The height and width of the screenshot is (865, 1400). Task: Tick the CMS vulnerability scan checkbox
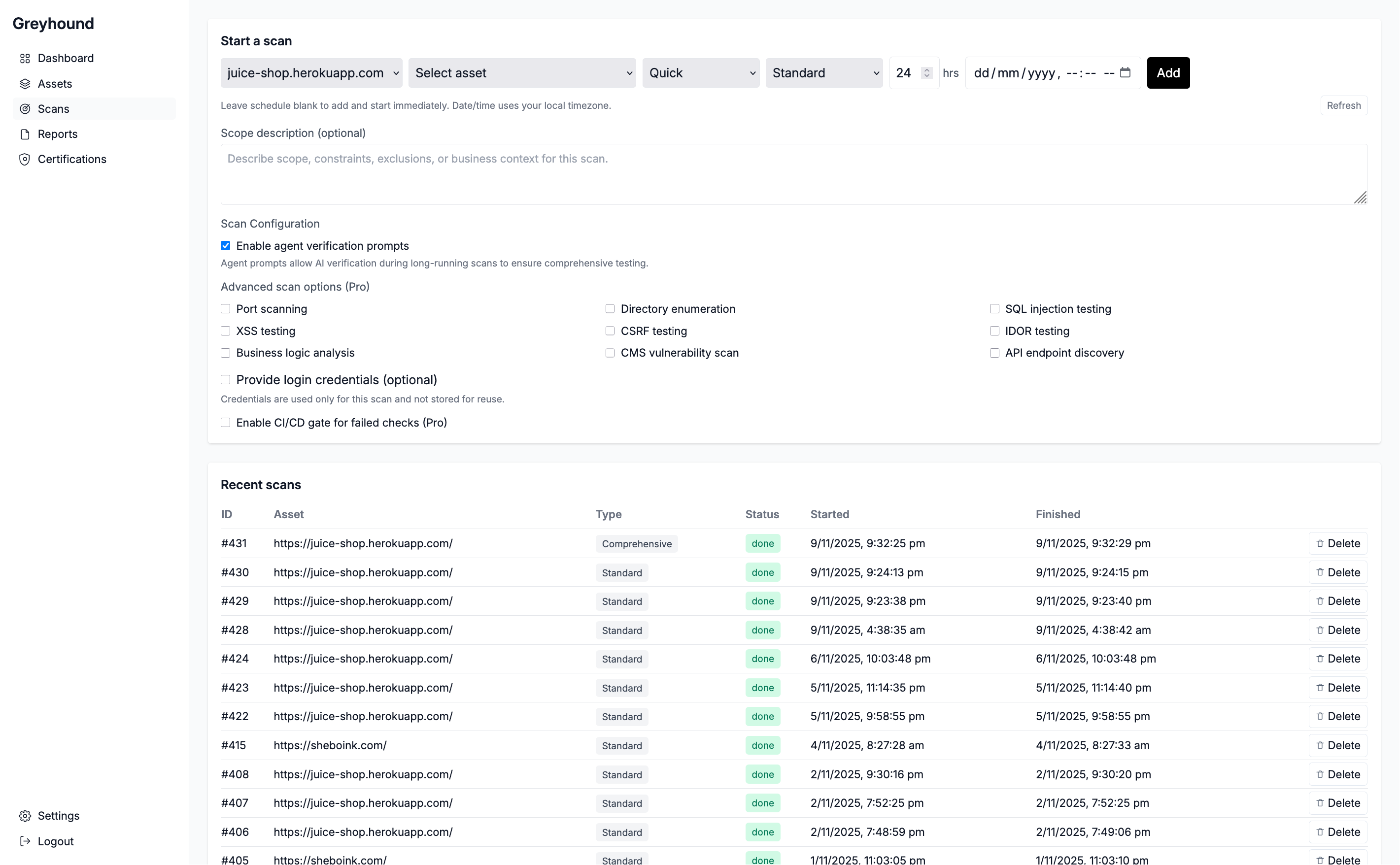tap(610, 353)
